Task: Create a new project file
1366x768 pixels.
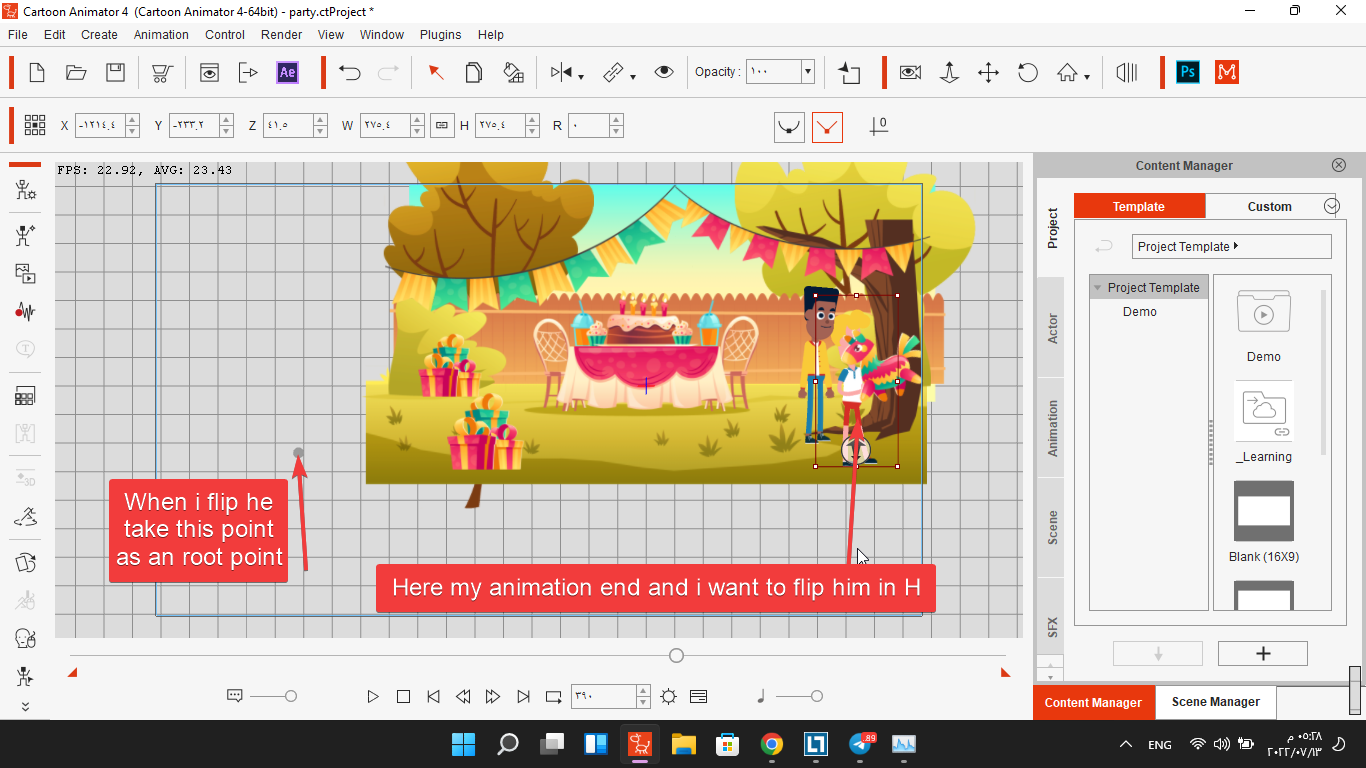Action: pos(37,72)
